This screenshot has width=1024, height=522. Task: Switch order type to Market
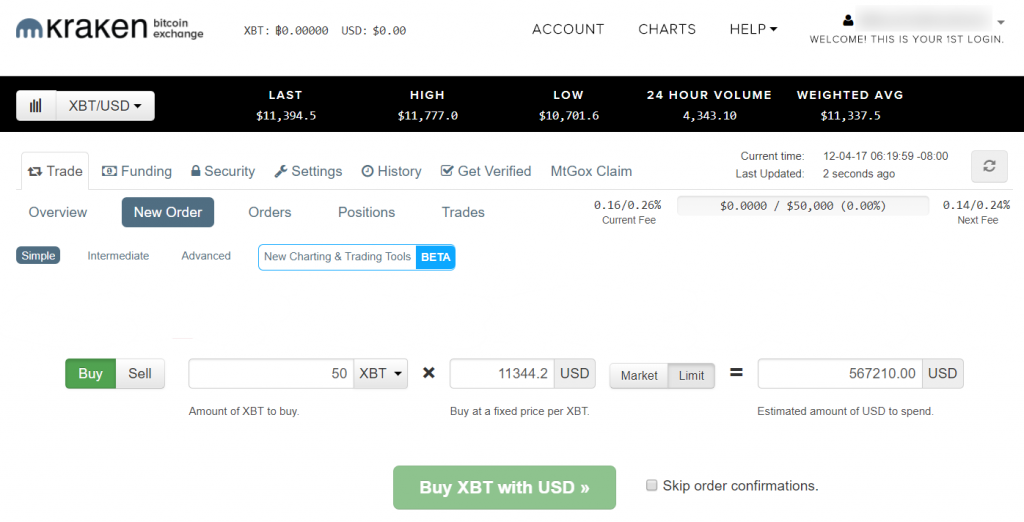639,376
